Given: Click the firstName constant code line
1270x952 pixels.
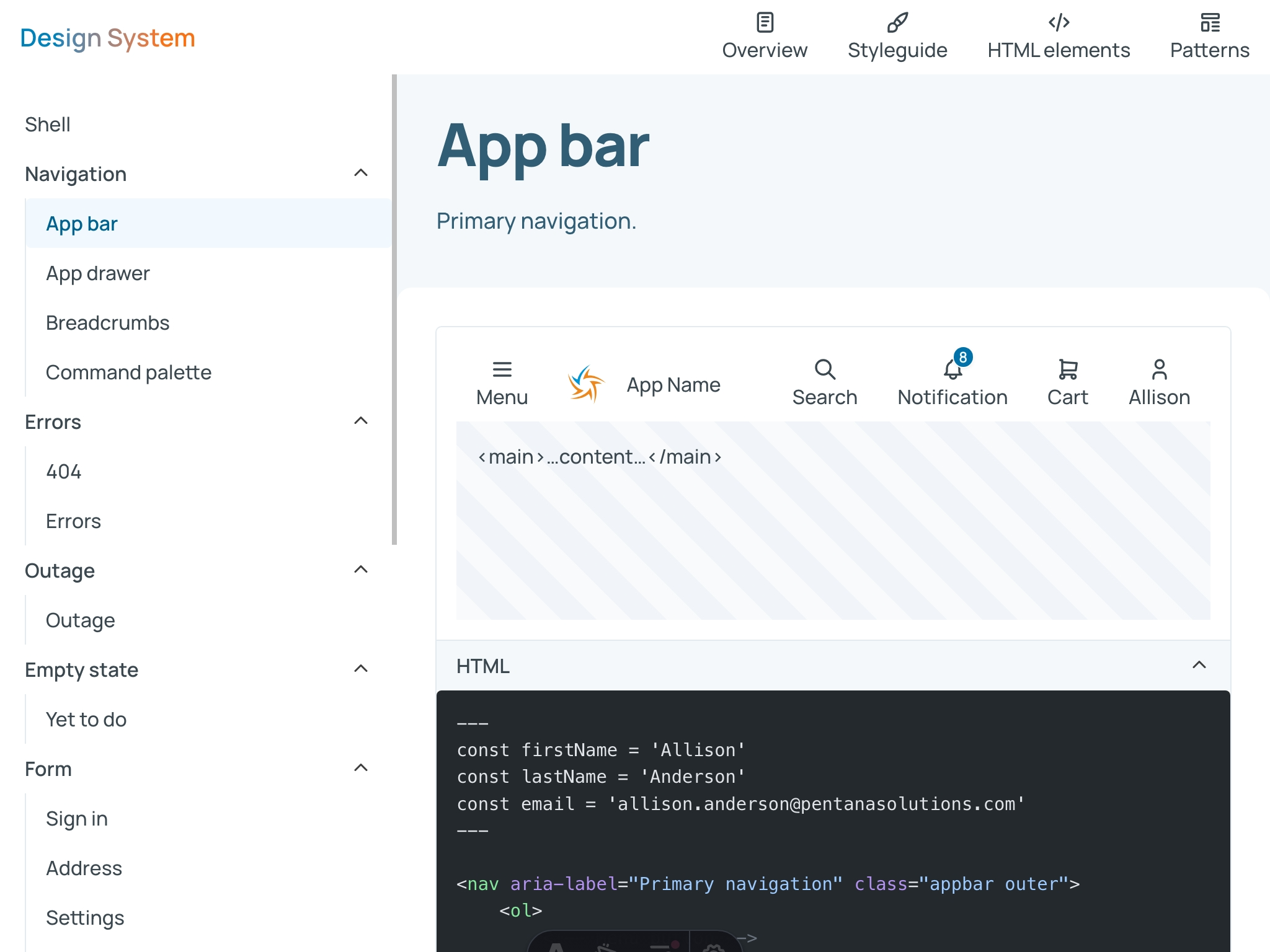Looking at the screenshot, I should pos(601,750).
